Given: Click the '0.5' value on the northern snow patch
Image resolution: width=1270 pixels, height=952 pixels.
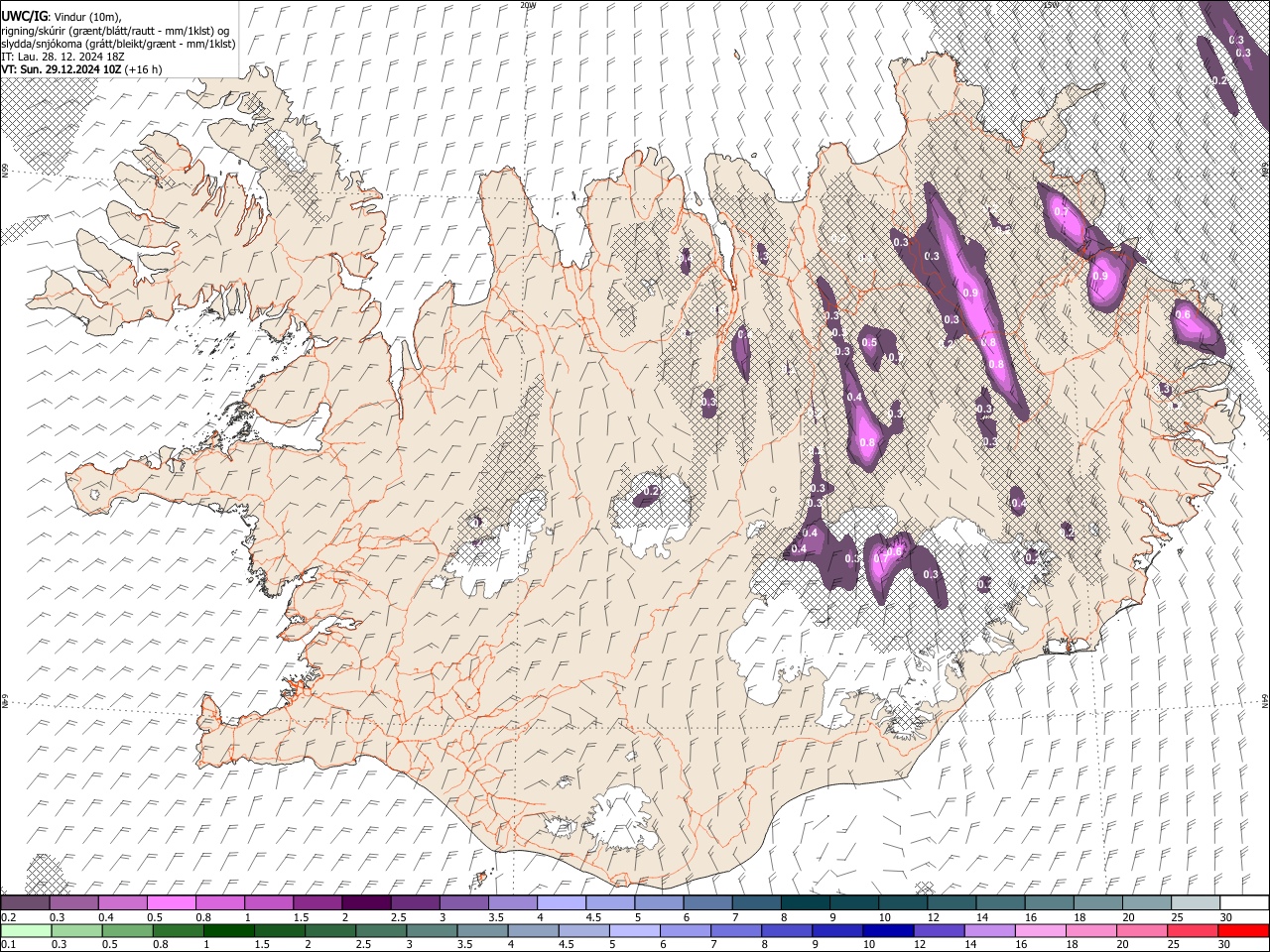Looking at the screenshot, I should pyautogui.click(x=869, y=343).
